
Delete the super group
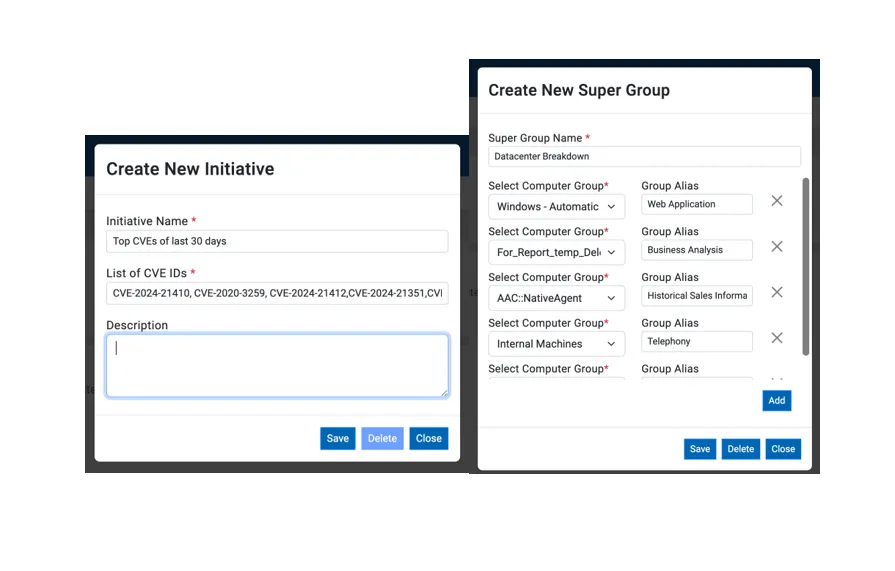tap(741, 449)
